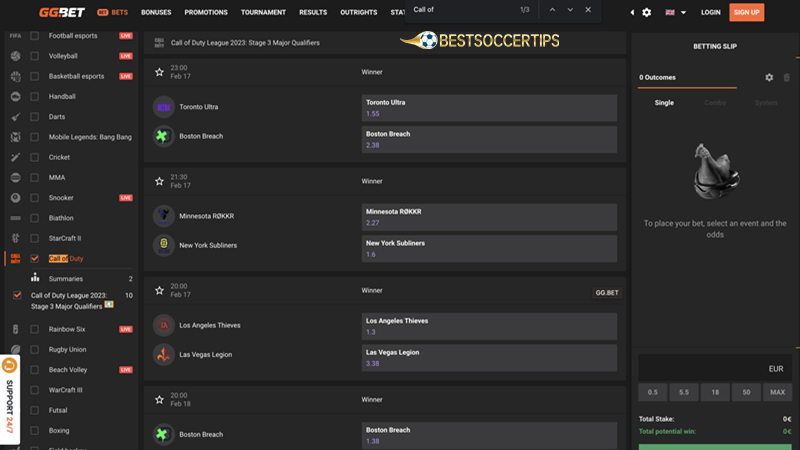
Task: Open Summaries chart icon
Action: pyautogui.click(x=35, y=278)
